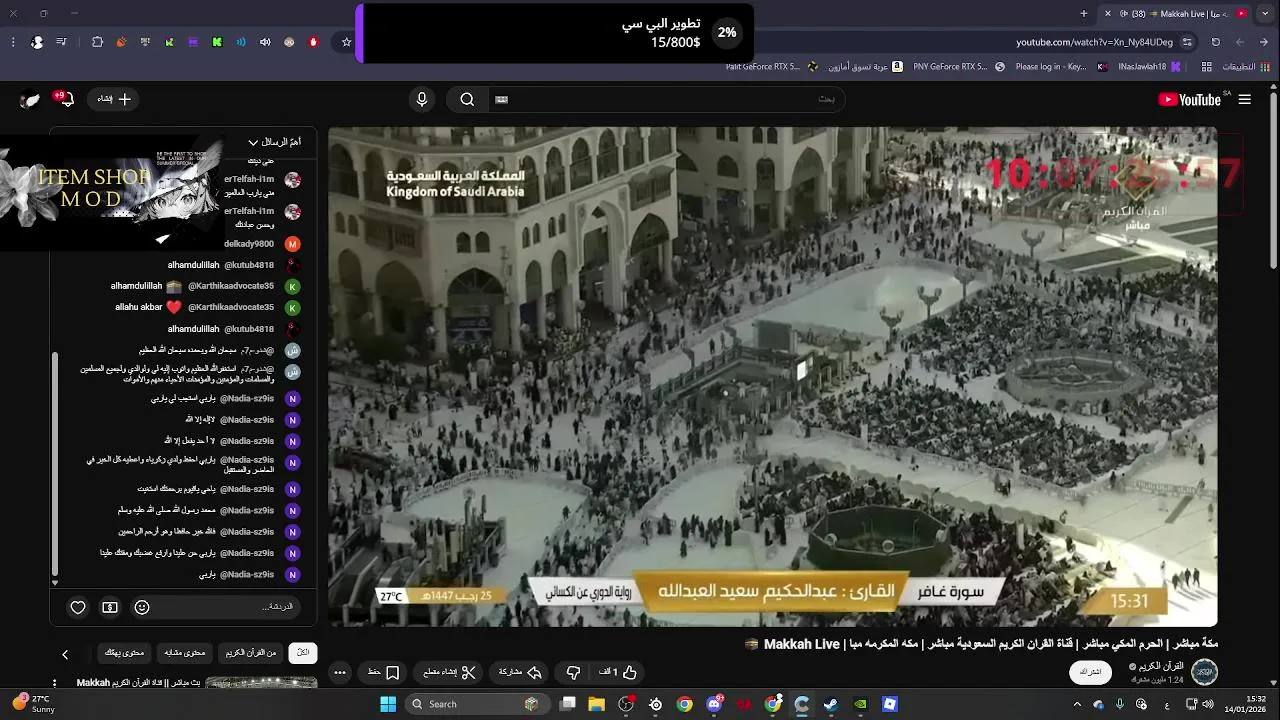Open a new browser tab

tap(1084, 13)
